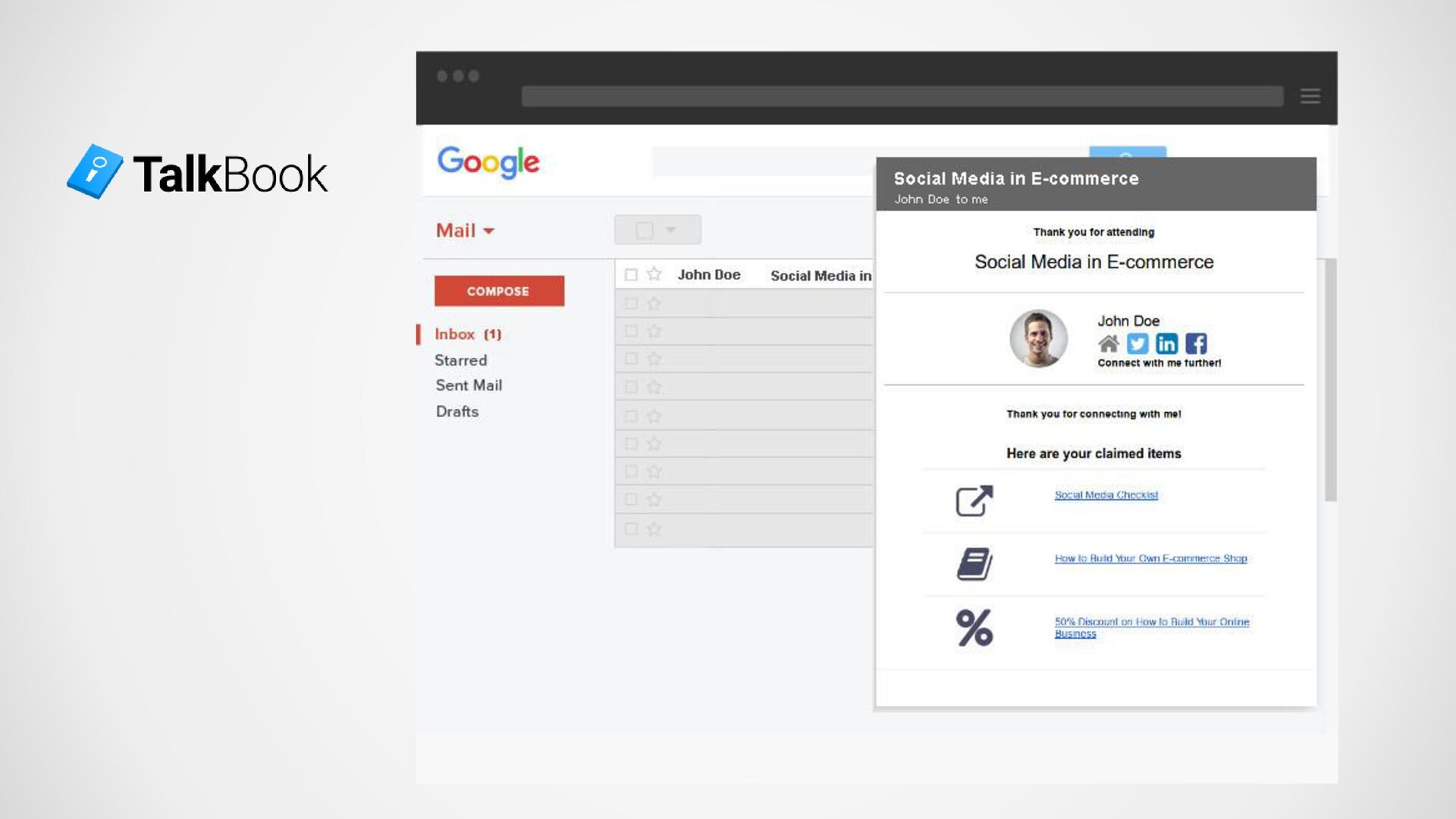Click the book icon for E-commerce Shop item

click(x=974, y=564)
